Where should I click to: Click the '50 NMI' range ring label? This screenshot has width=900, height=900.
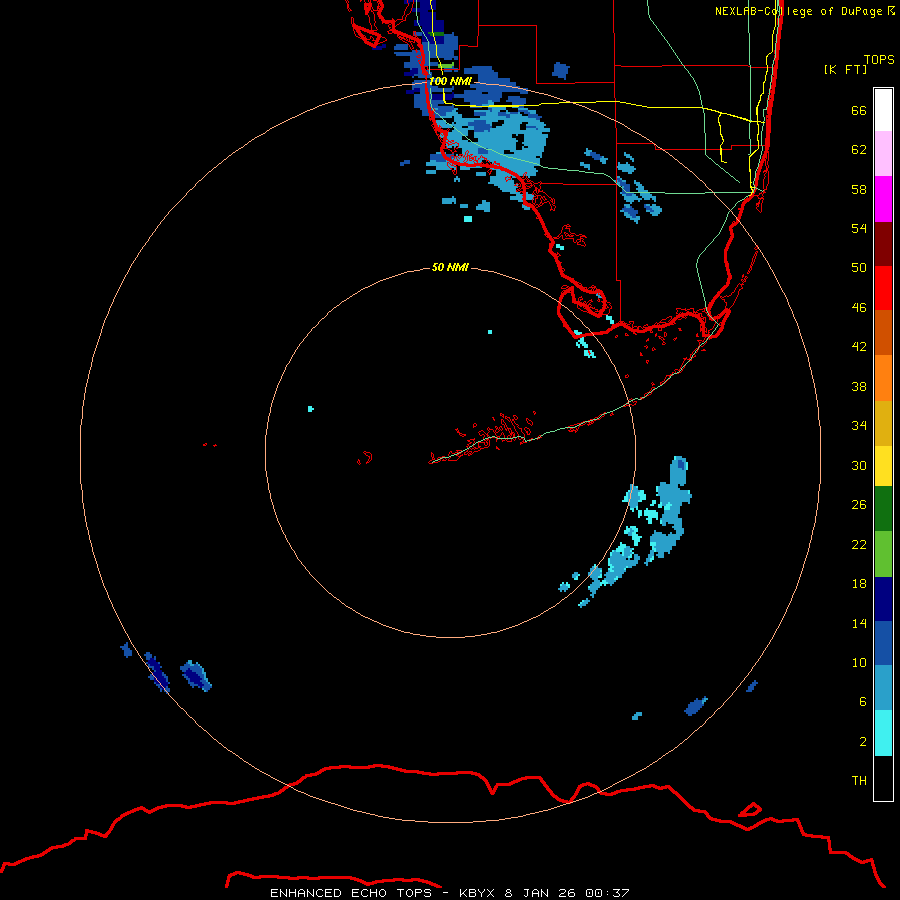450,267
